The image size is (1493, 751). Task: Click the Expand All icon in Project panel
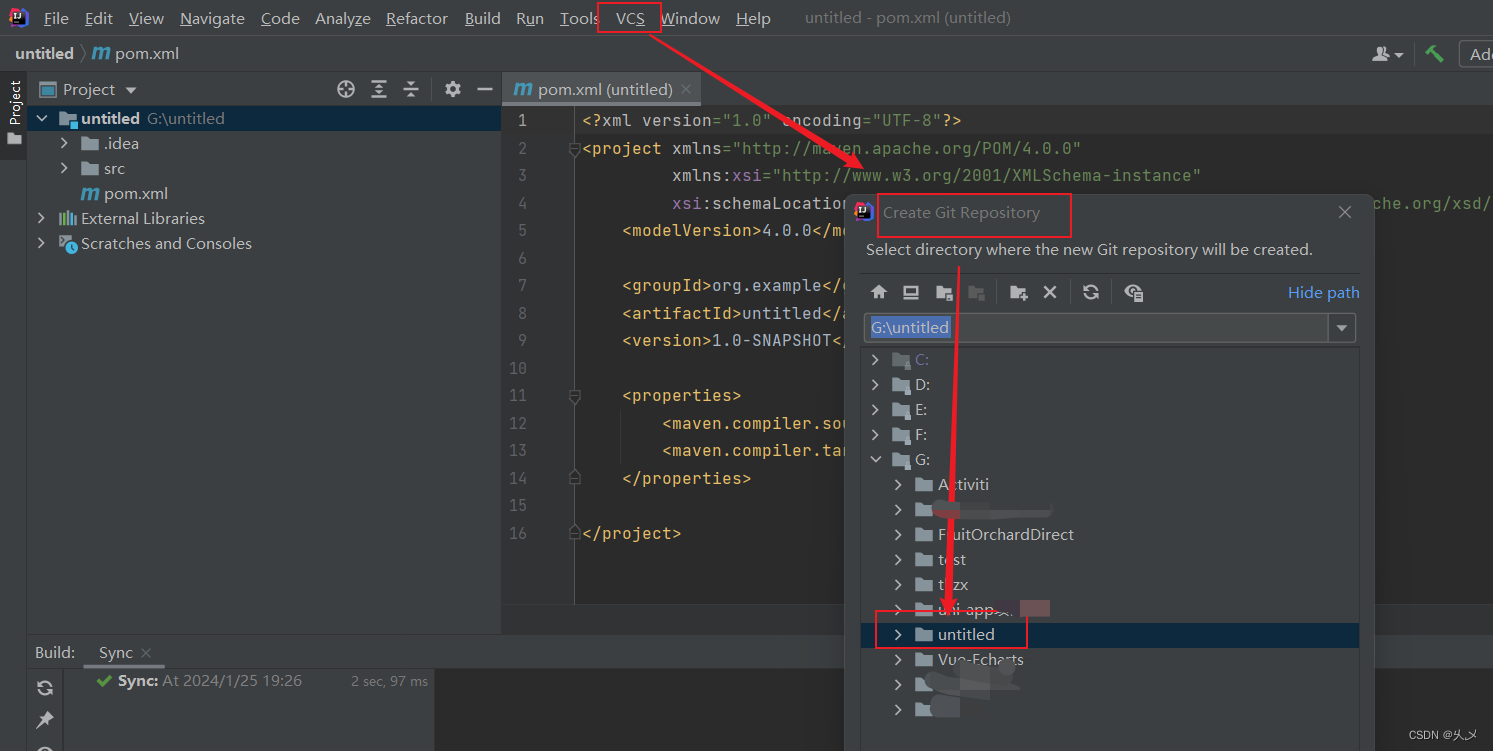pyautogui.click(x=378, y=89)
